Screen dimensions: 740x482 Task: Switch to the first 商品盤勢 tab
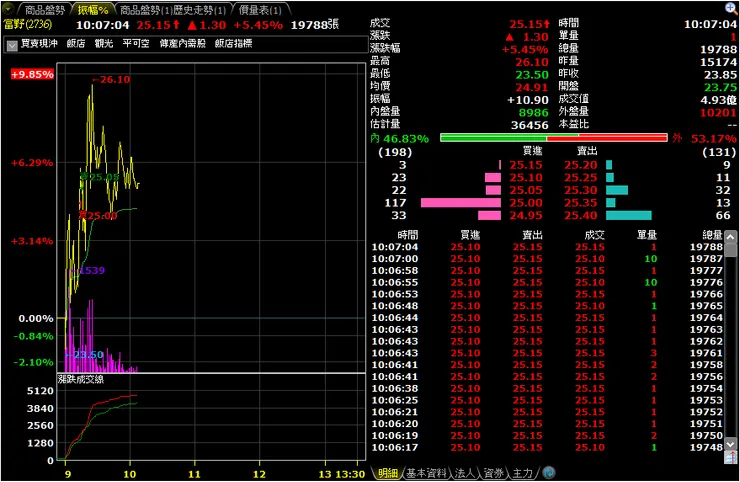[44, 10]
